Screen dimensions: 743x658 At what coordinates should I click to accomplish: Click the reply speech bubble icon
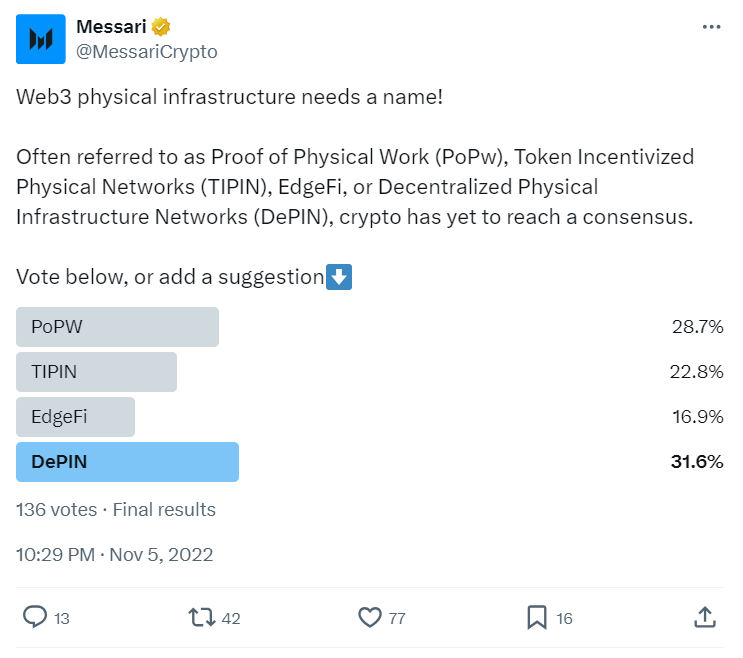click(35, 617)
